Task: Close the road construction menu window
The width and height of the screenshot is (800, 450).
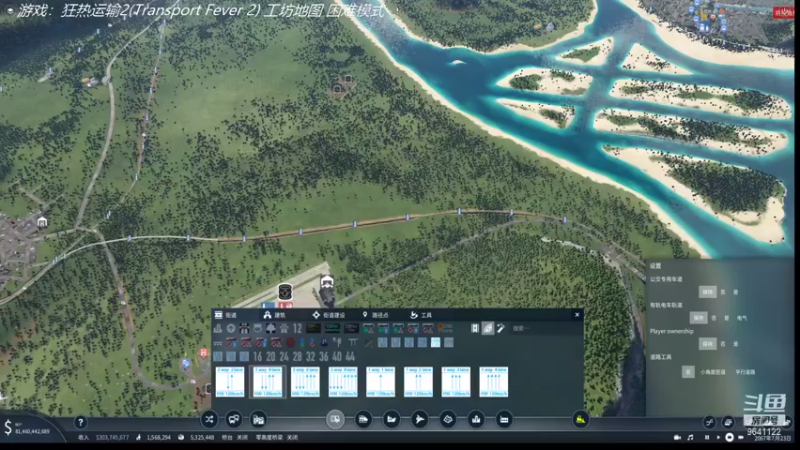Action: (x=577, y=315)
